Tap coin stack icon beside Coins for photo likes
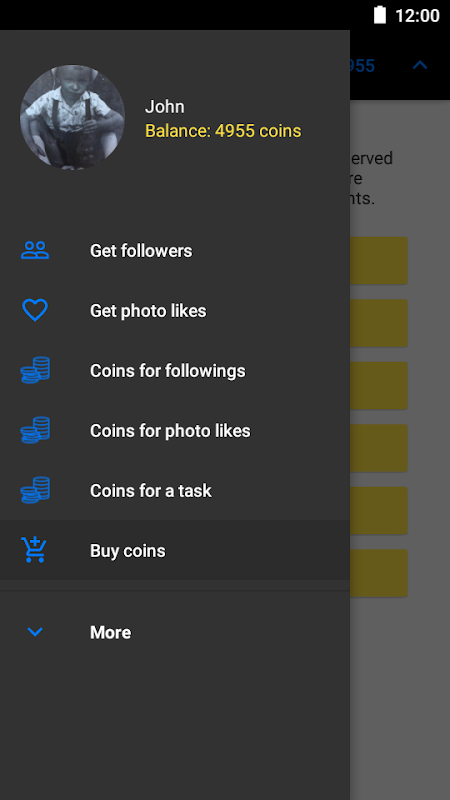 (x=35, y=430)
